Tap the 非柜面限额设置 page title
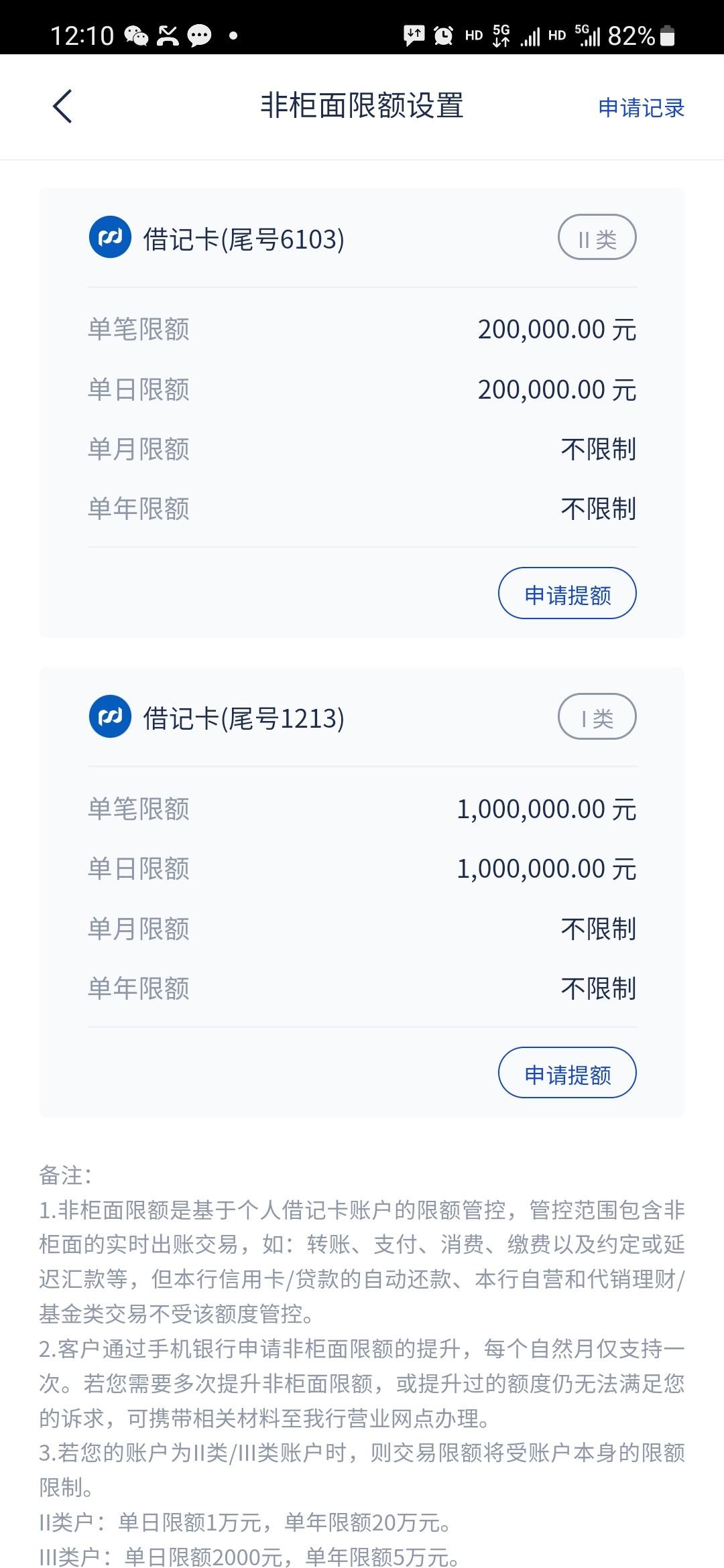 pos(362,106)
